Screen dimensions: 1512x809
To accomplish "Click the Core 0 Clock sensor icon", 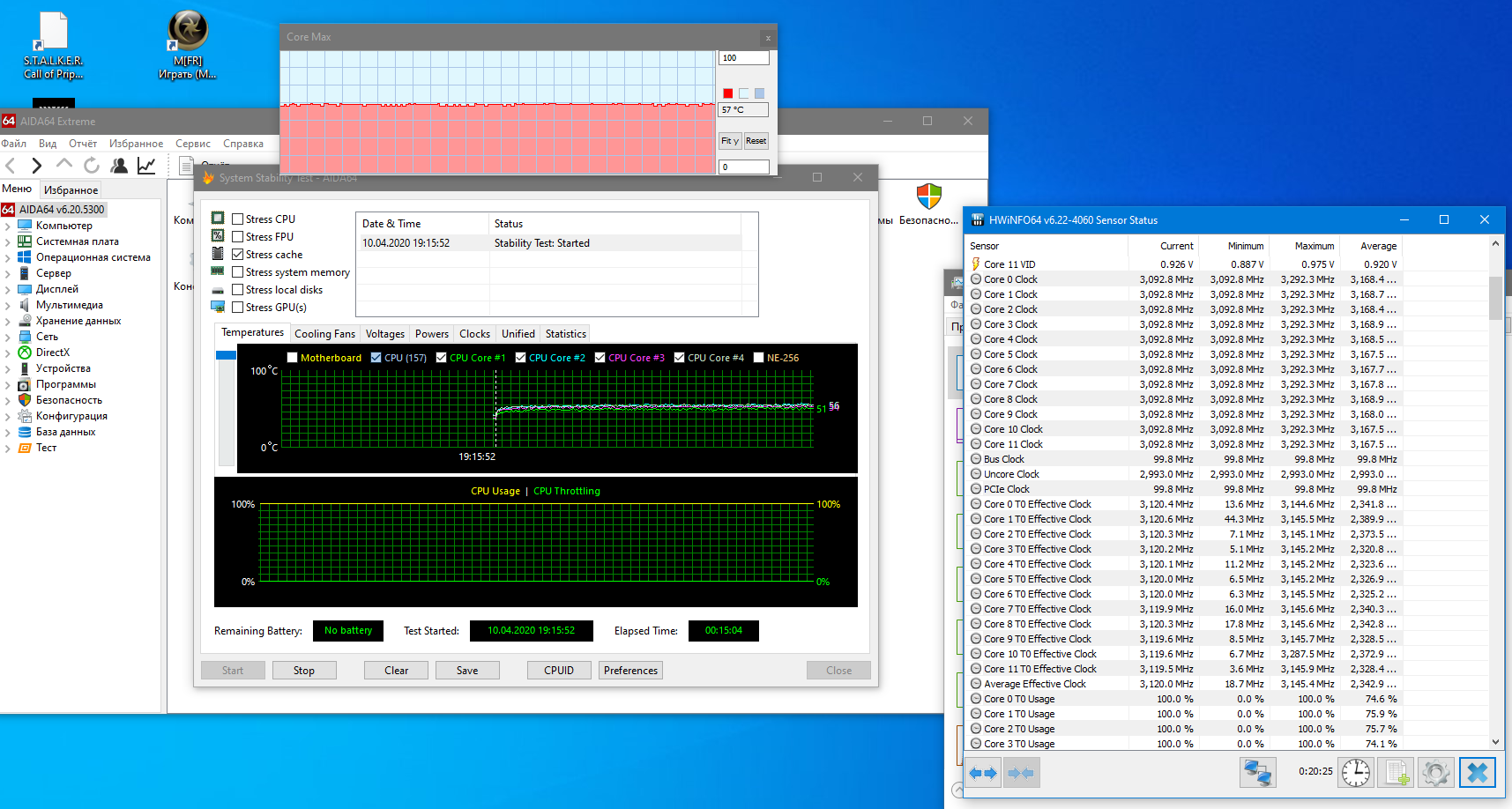I will tap(976, 279).
